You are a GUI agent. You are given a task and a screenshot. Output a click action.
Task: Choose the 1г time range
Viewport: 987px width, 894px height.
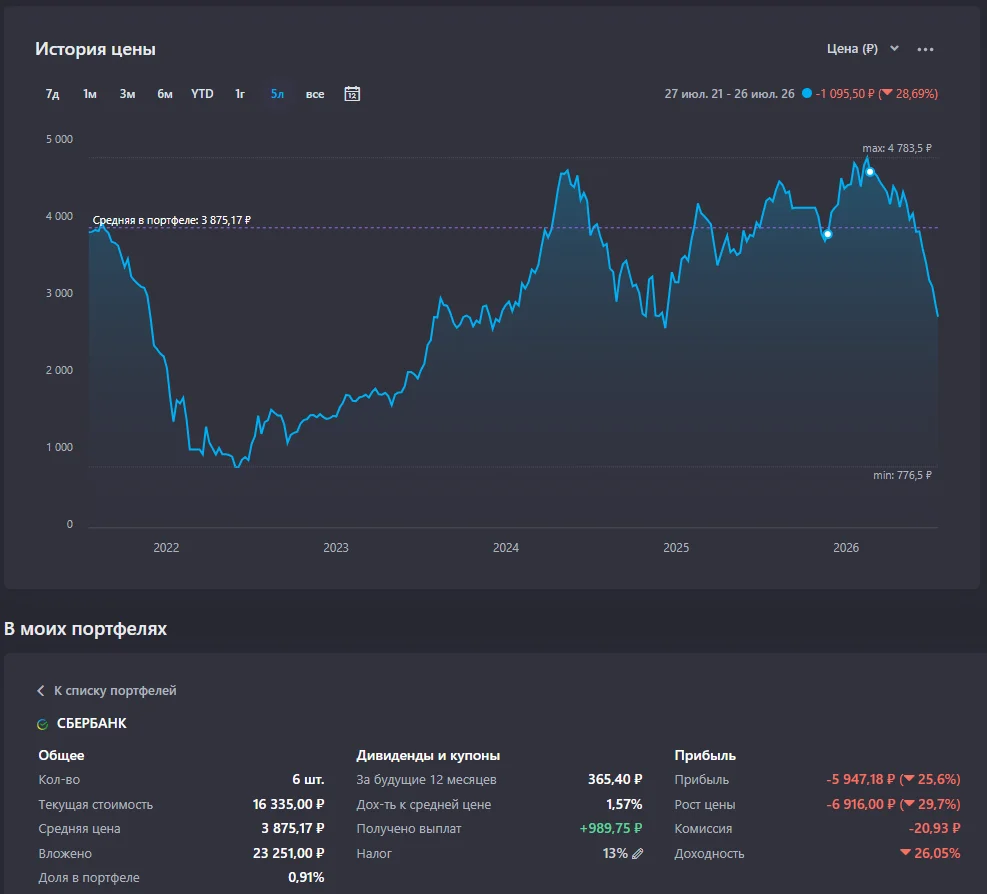[x=240, y=94]
